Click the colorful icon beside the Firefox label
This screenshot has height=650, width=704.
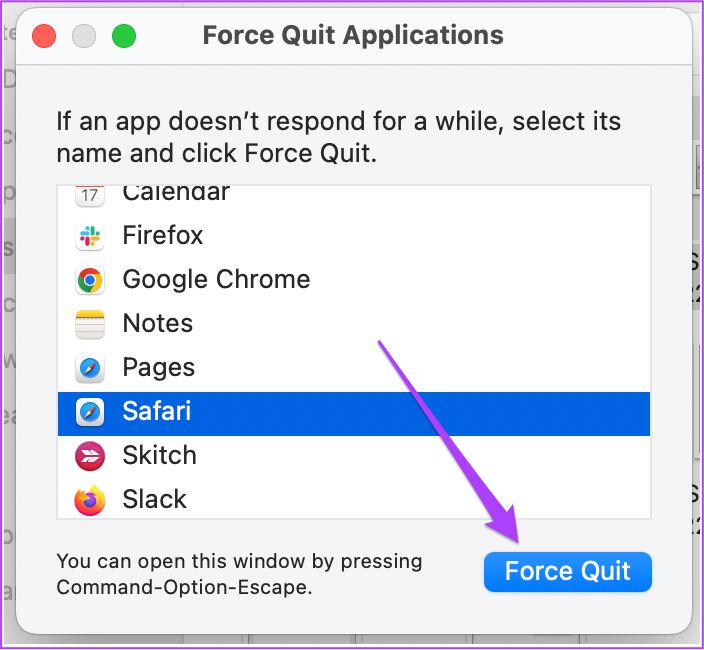tap(90, 236)
